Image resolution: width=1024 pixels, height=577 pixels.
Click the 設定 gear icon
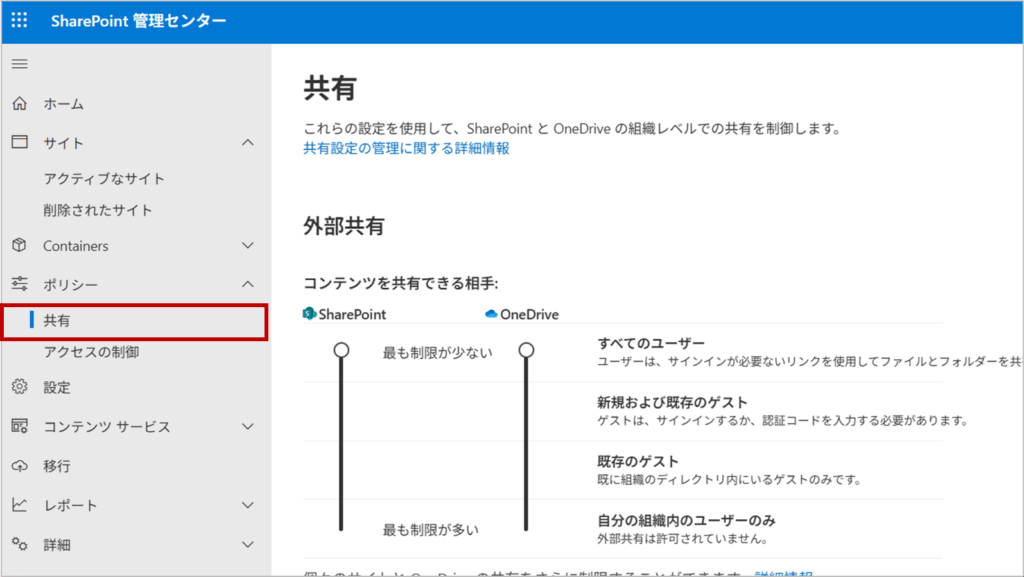point(20,386)
